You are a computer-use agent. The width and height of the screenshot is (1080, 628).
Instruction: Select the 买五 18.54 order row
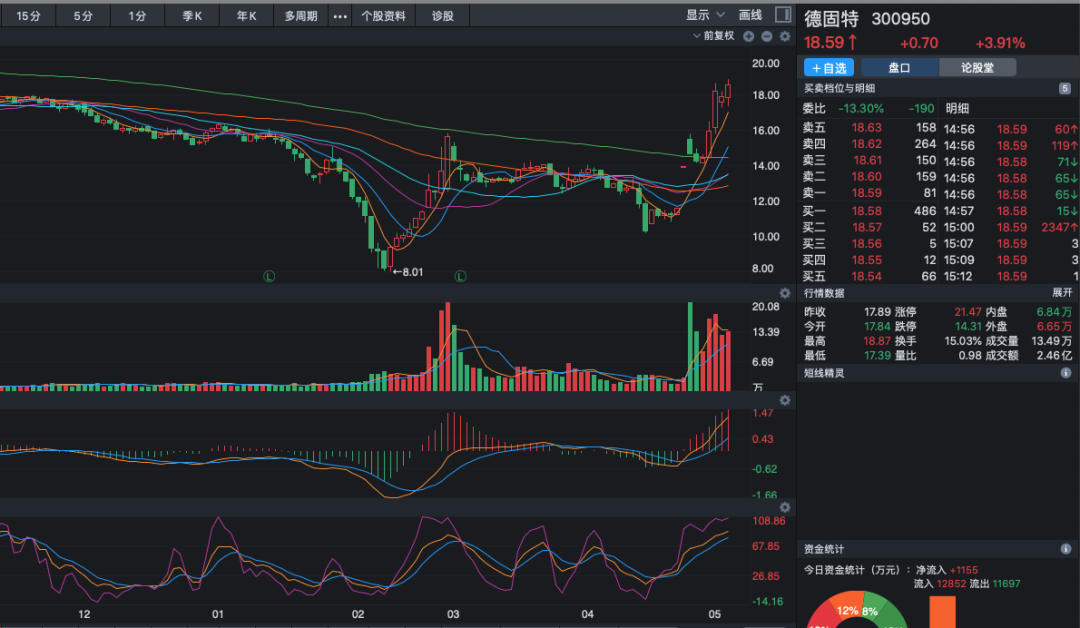[x=869, y=276]
